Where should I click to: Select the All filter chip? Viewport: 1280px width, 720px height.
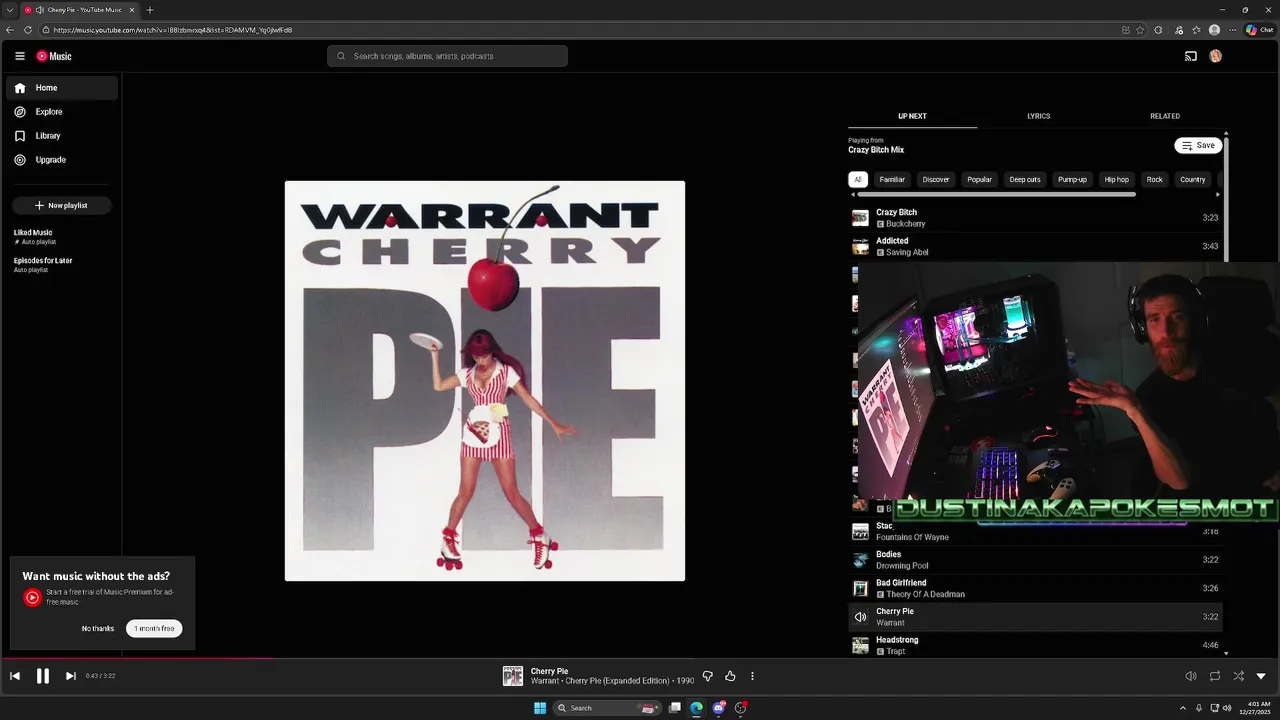point(857,179)
